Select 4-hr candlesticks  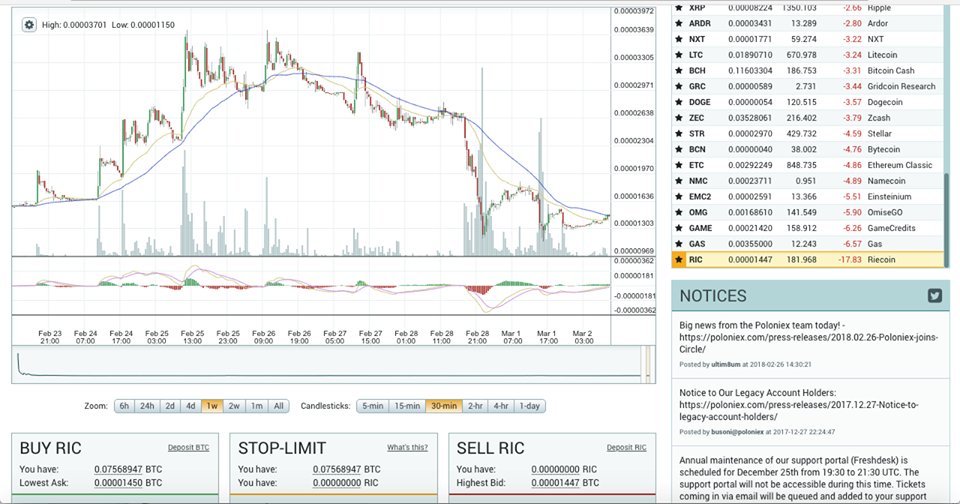click(501, 406)
